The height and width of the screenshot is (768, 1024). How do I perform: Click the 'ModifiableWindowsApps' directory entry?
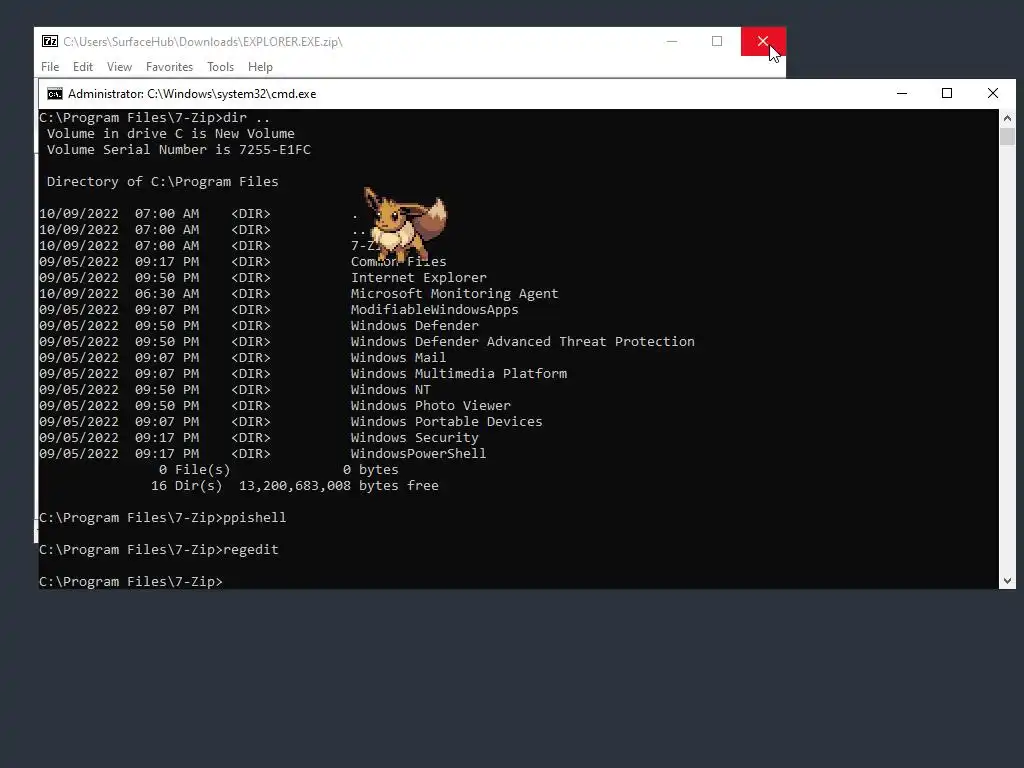[434, 310]
